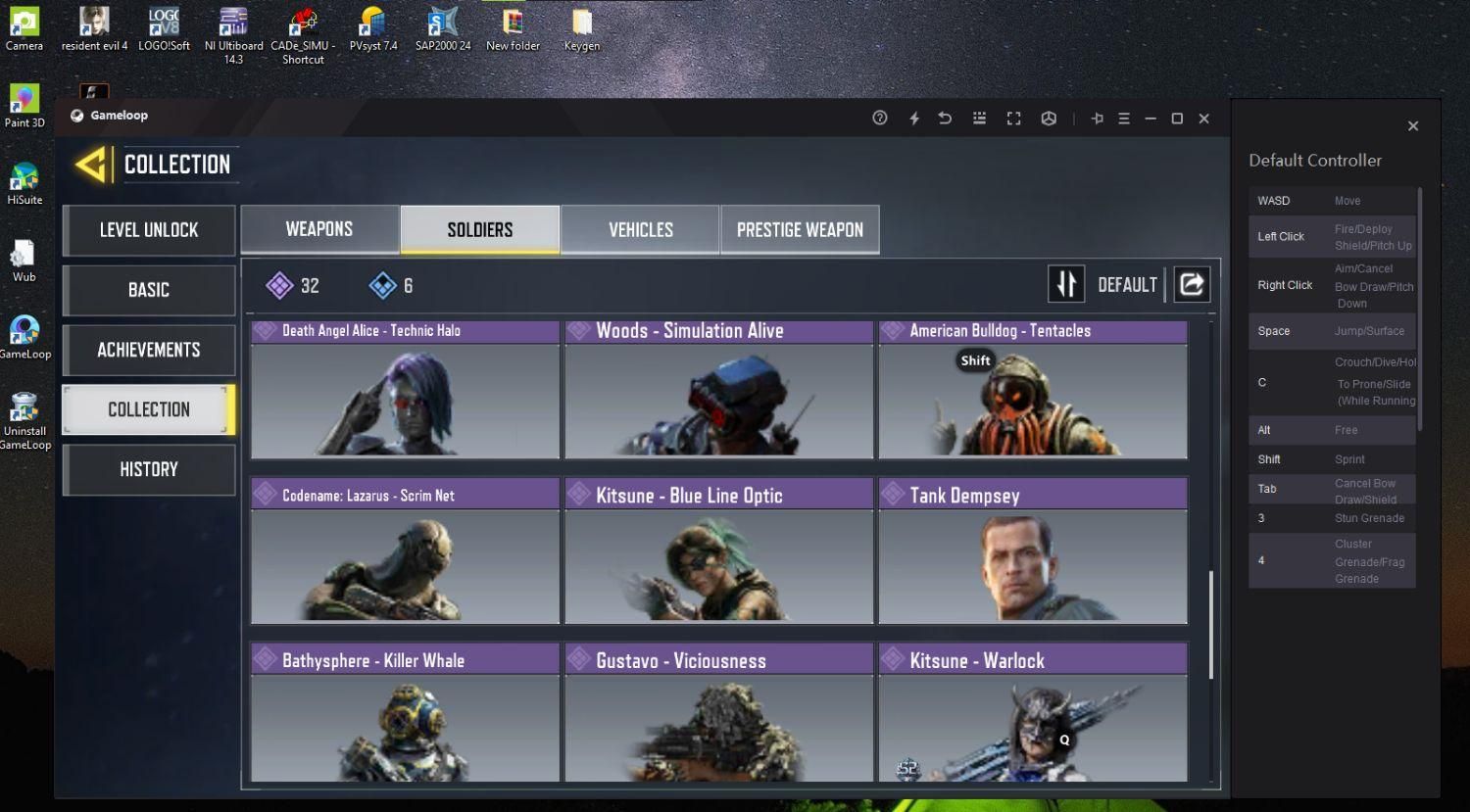Select Gustavo - Viciousness soldier card
Screen dimensions: 1470x812
[x=718, y=712]
